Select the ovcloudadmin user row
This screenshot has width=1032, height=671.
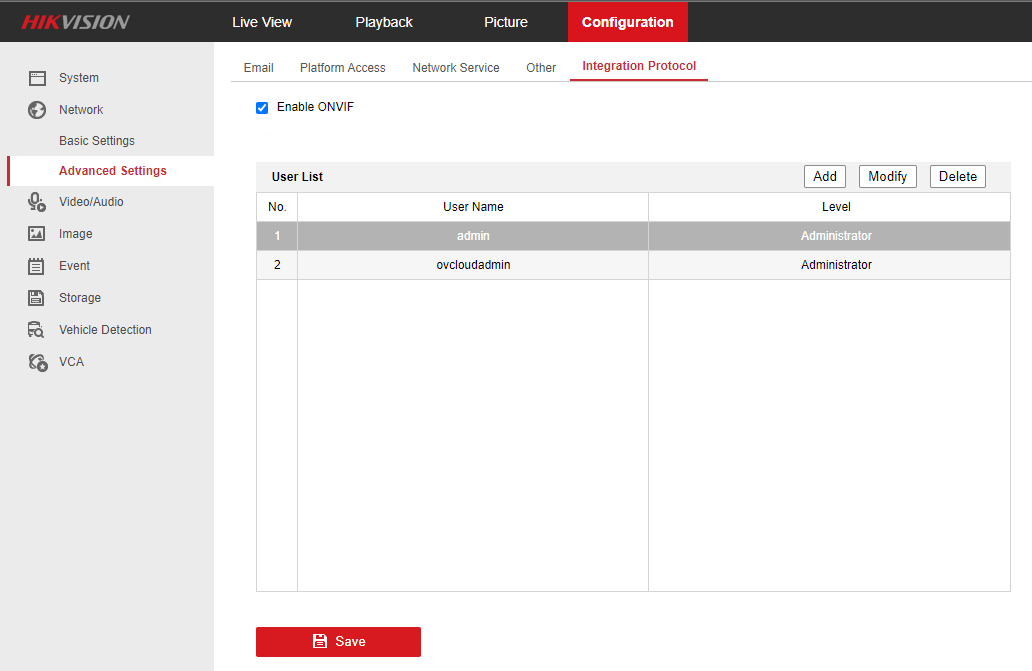[x=473, y=265]
